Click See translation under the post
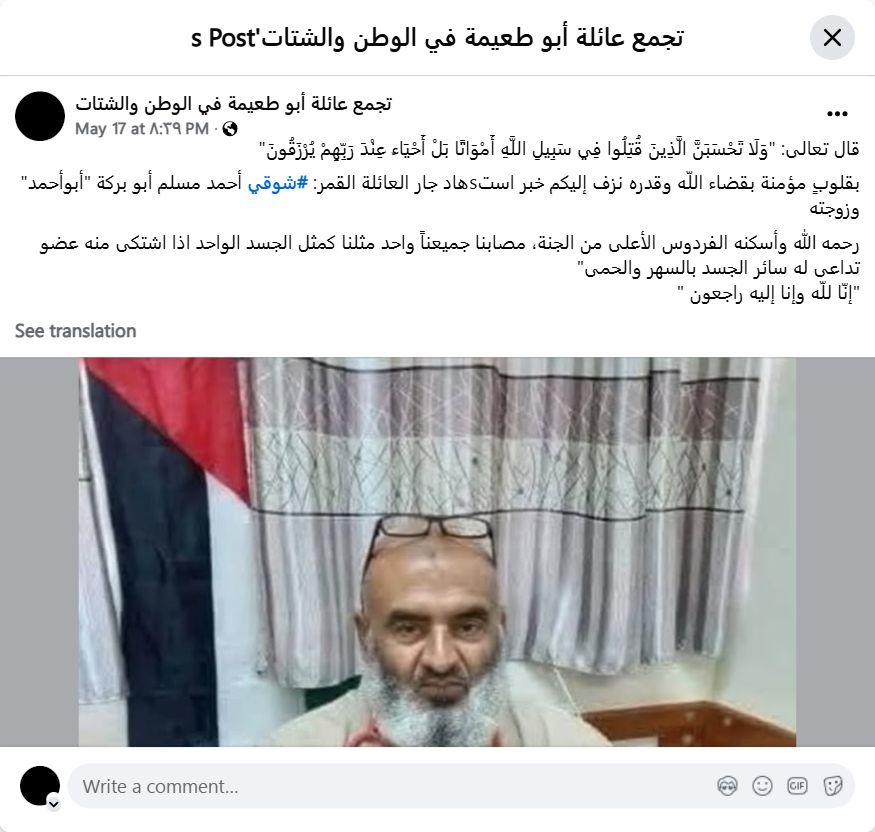875x832 pixels. 75,331
